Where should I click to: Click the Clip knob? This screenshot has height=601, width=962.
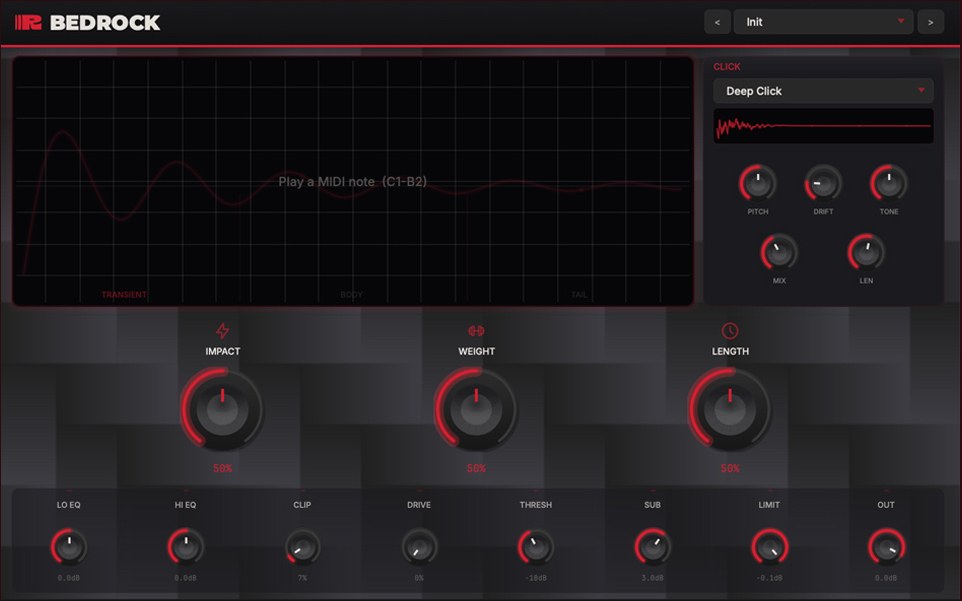[x=302, y=546]
